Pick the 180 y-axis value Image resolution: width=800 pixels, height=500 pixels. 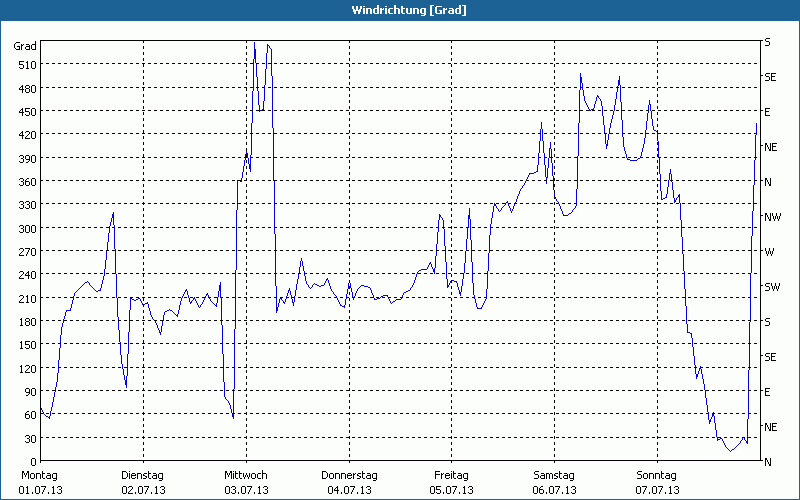28,321
